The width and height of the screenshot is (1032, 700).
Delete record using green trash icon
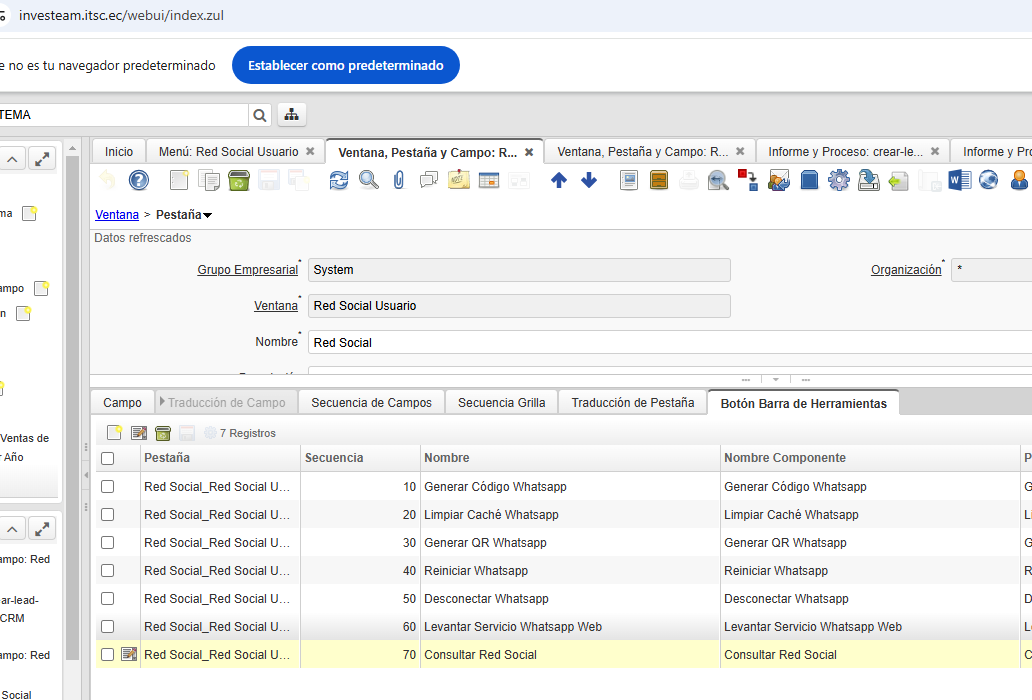coord(238,180)
